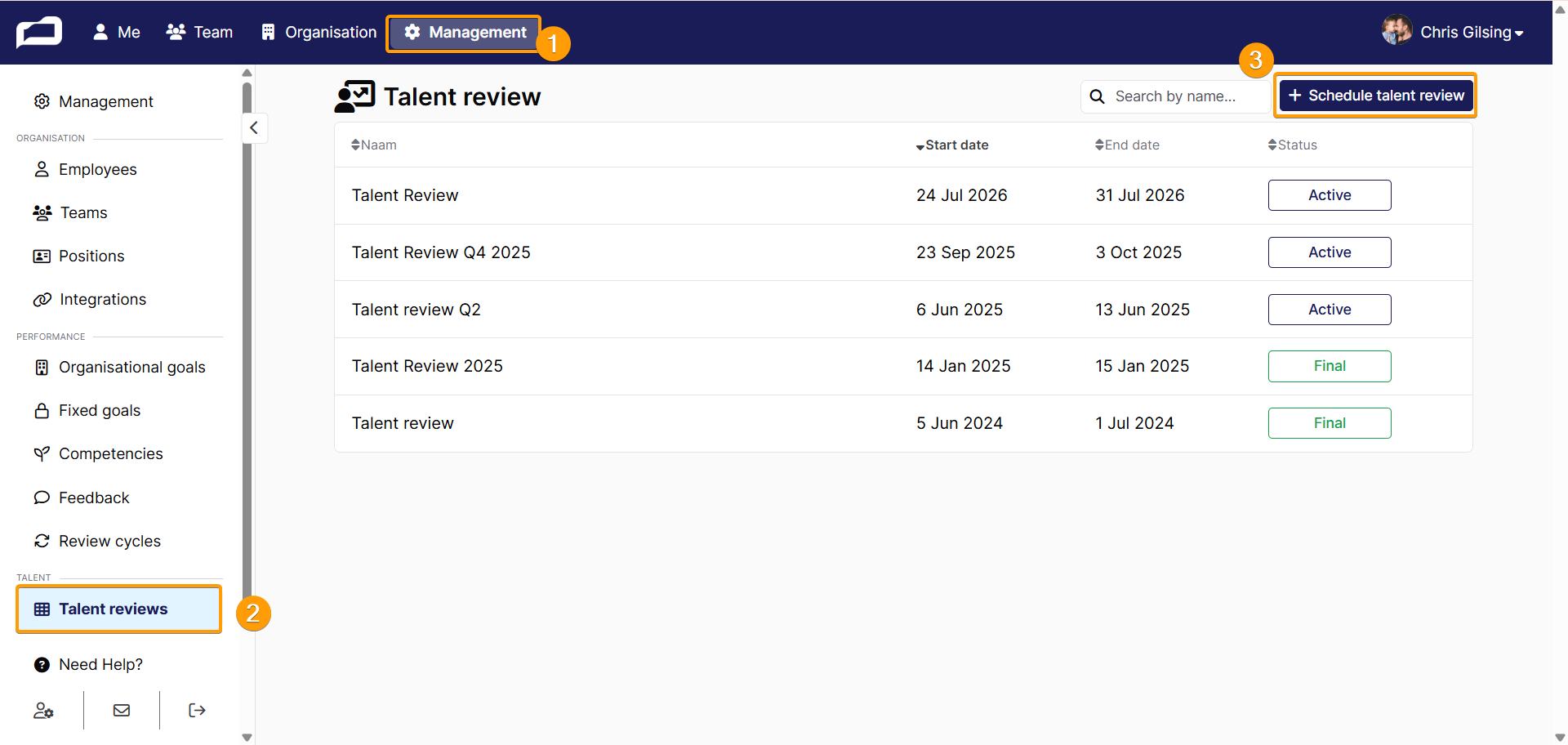Open the Team top menu item
The width and height of the screenshot is (1568, 745).
[199, 32]
